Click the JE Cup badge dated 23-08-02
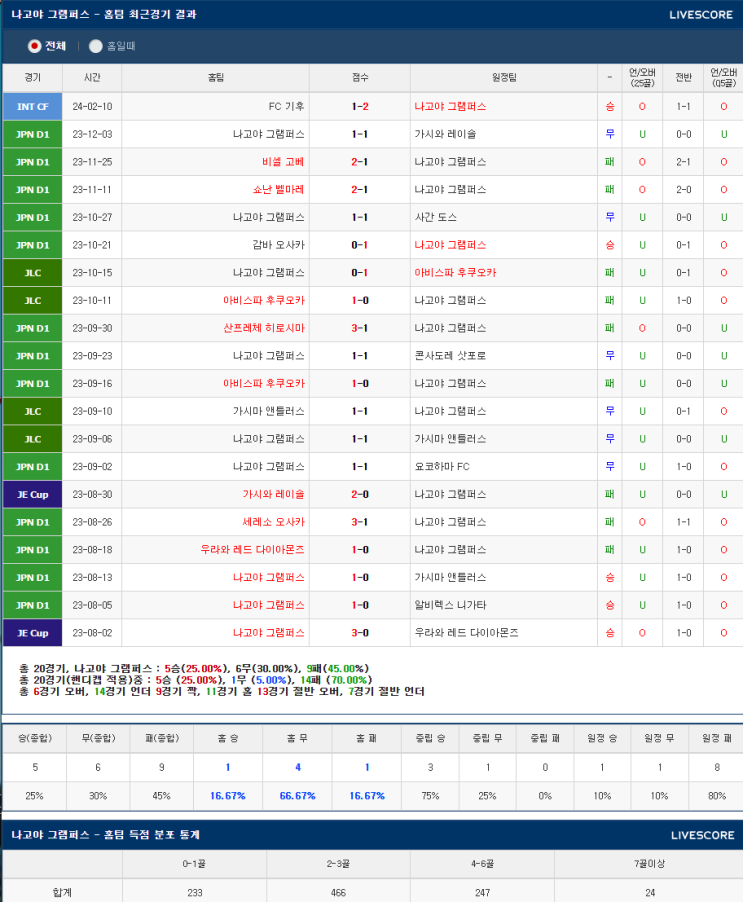Screen dimensions: 743x902 (32, 633)
